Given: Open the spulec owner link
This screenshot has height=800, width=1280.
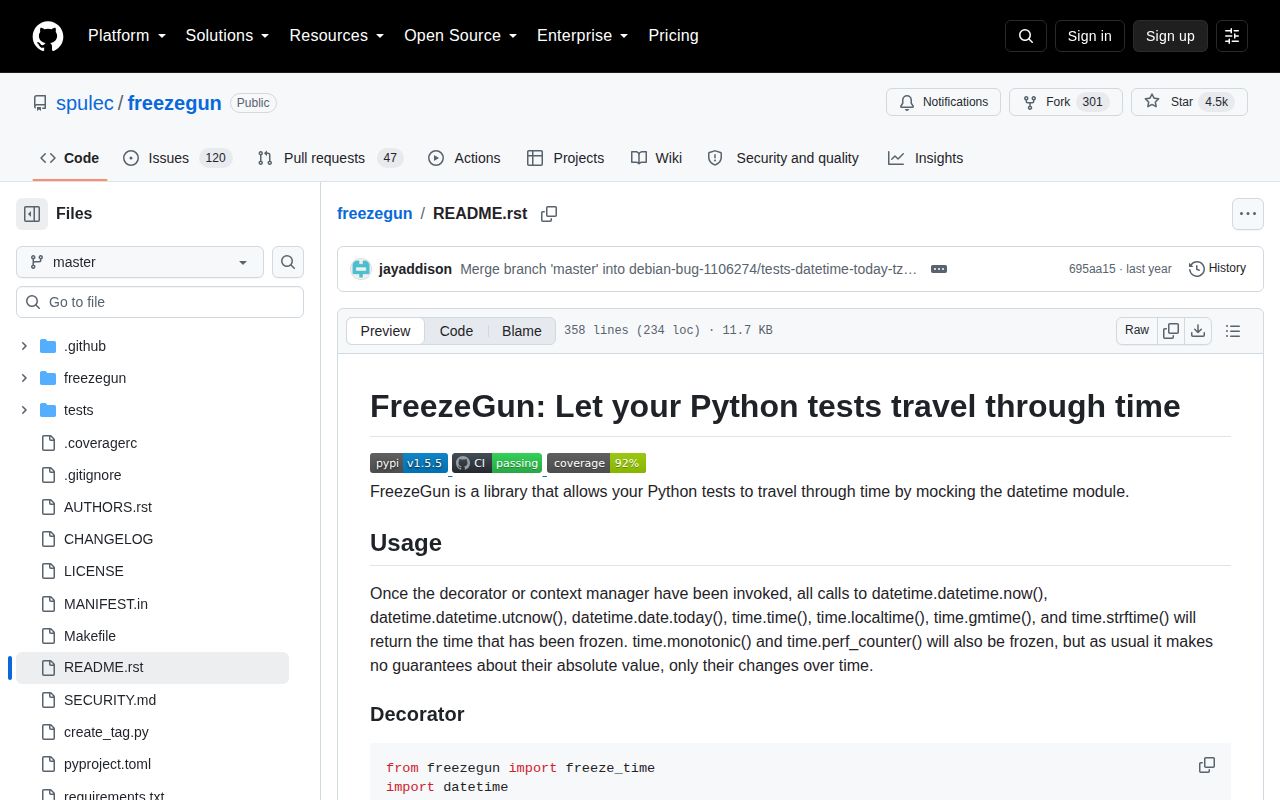Looking at the screenshot, I should [85, 103].
